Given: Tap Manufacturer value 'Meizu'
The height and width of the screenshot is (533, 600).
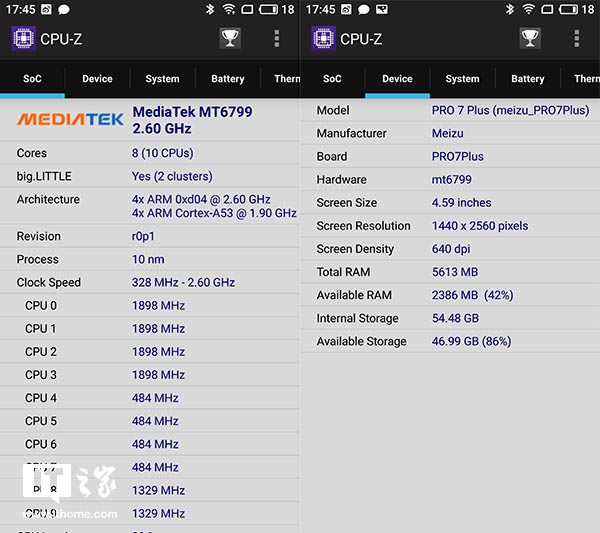Looking at the screenshot, I should tap(447, 133).
